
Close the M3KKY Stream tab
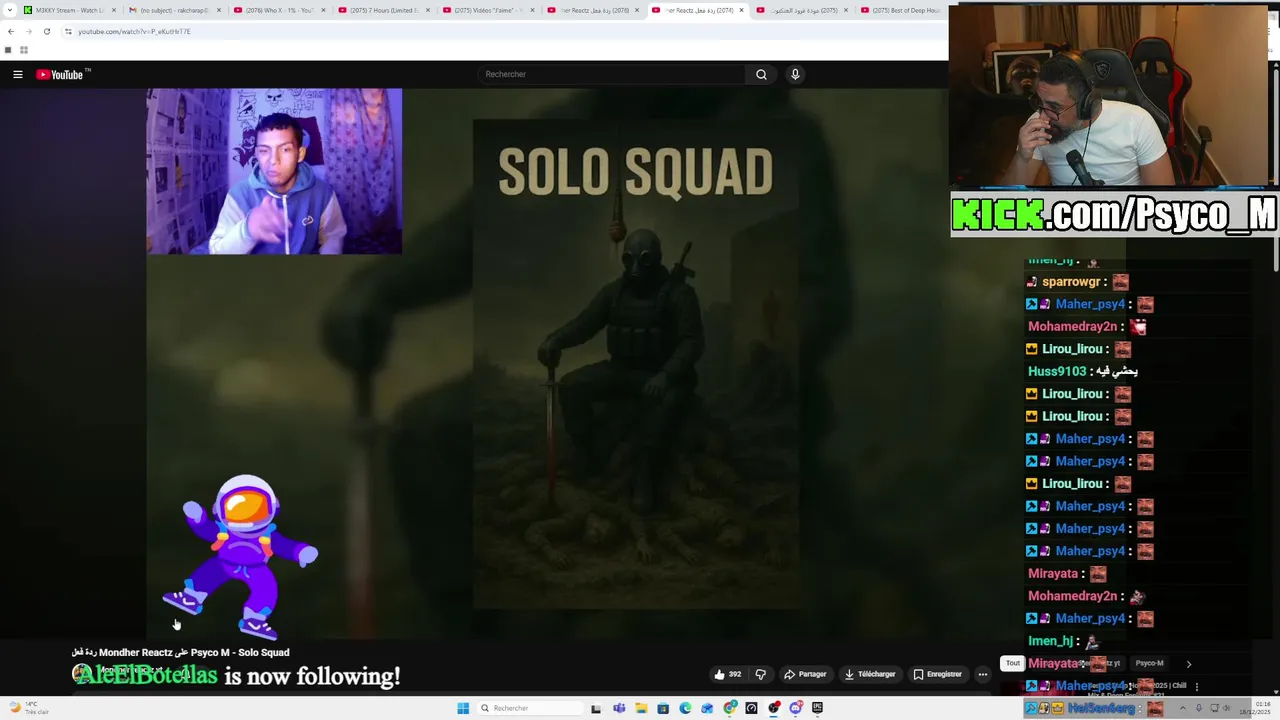114,10
